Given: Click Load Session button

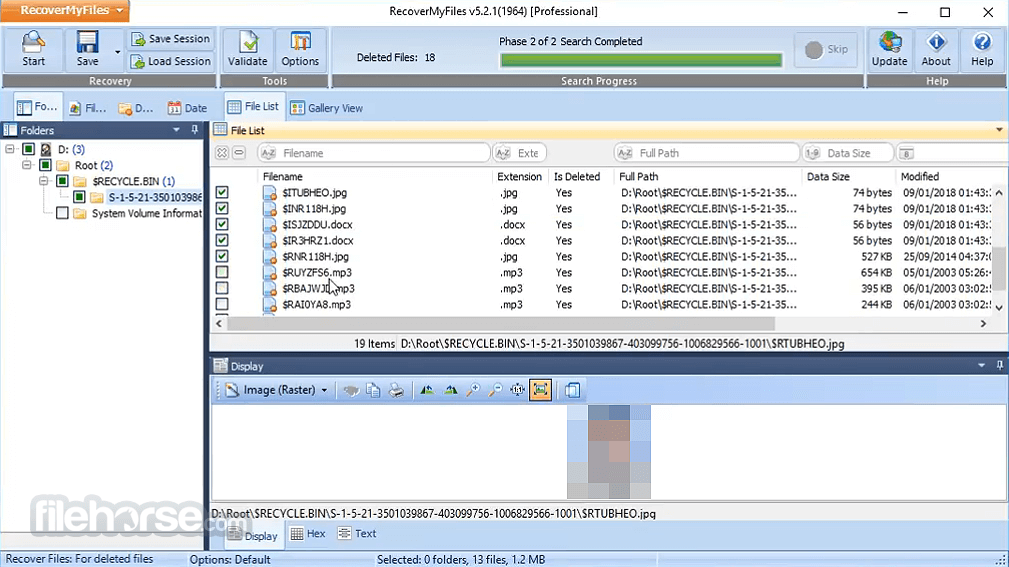Looking at the screenshot, I should click(171, 61).
